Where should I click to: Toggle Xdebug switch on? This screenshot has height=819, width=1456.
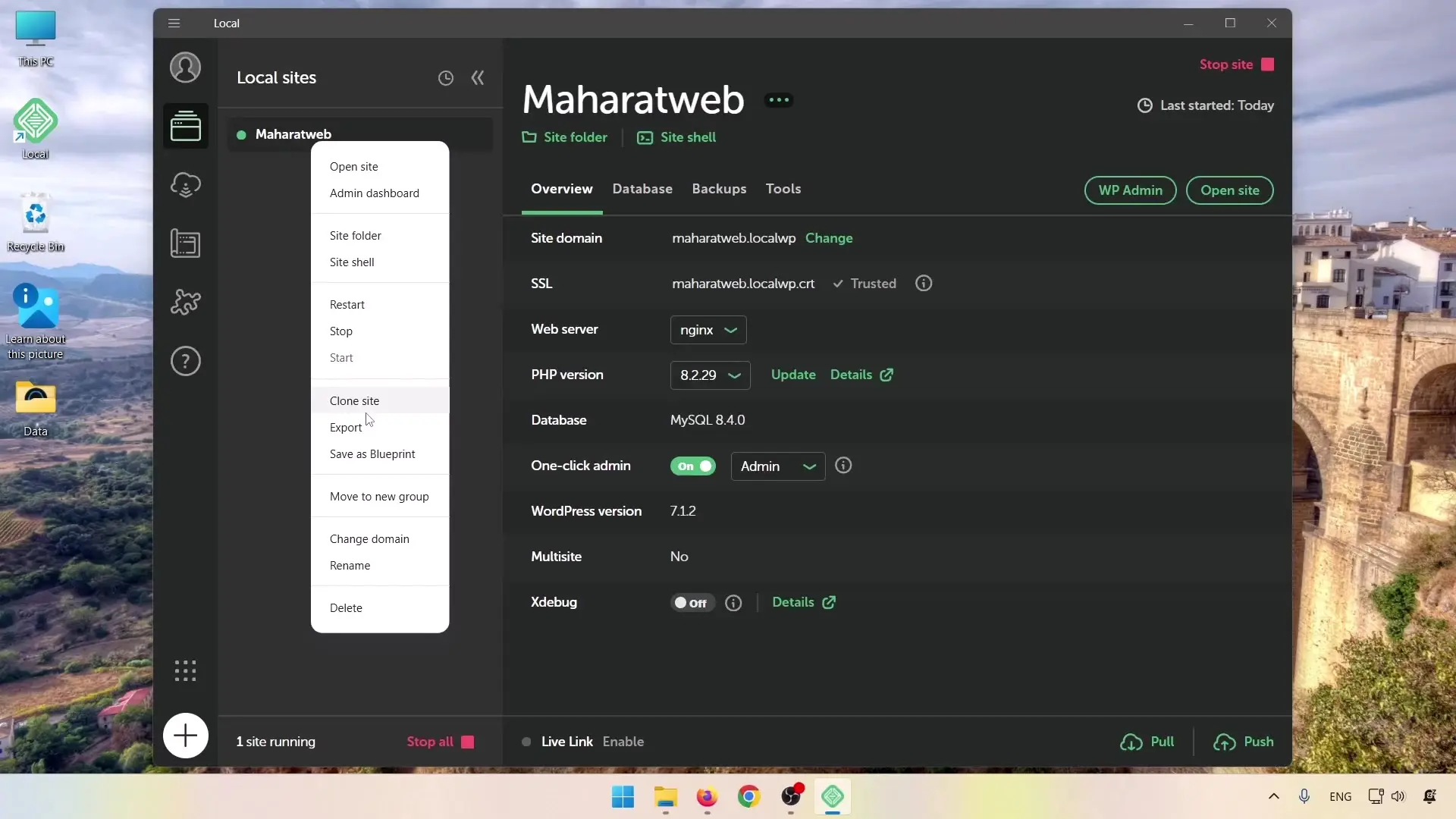tap(692, 603)
